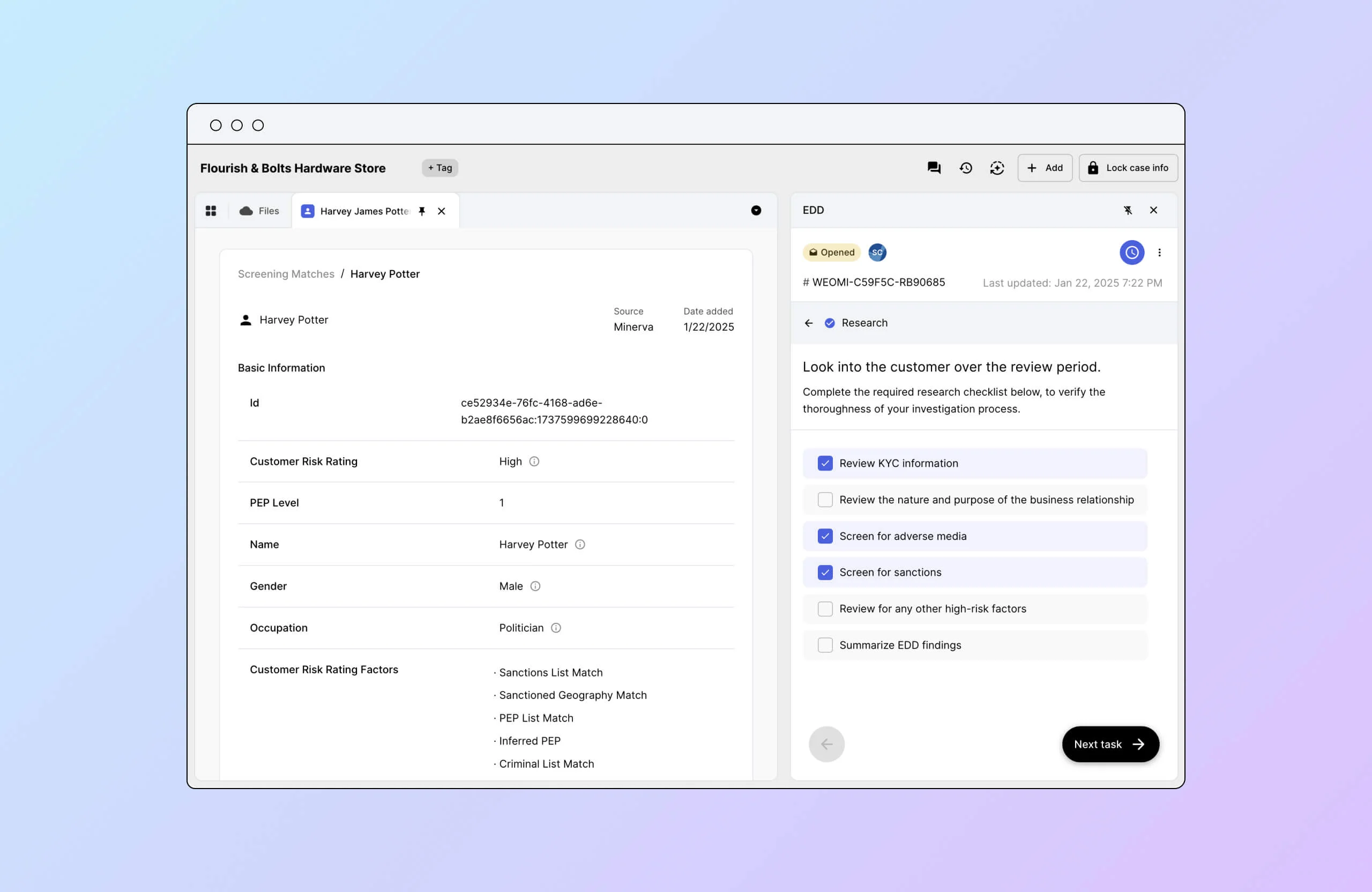
Task: Open the black circular tab dropdown
Action: tap(756, 211)
